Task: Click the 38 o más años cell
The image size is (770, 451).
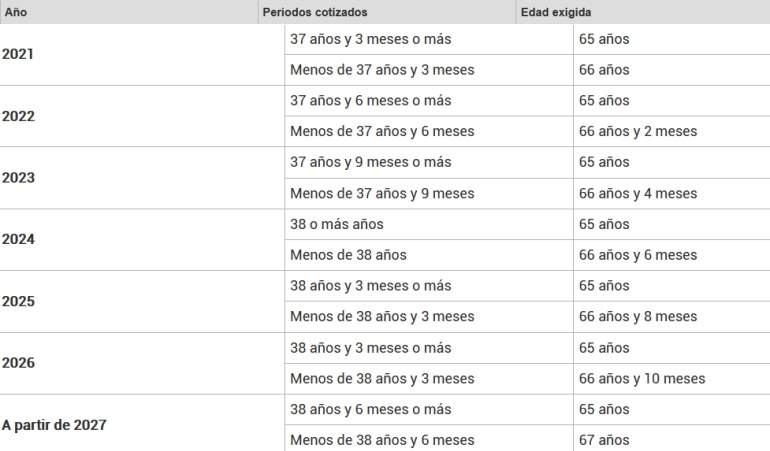Action: 429,224
